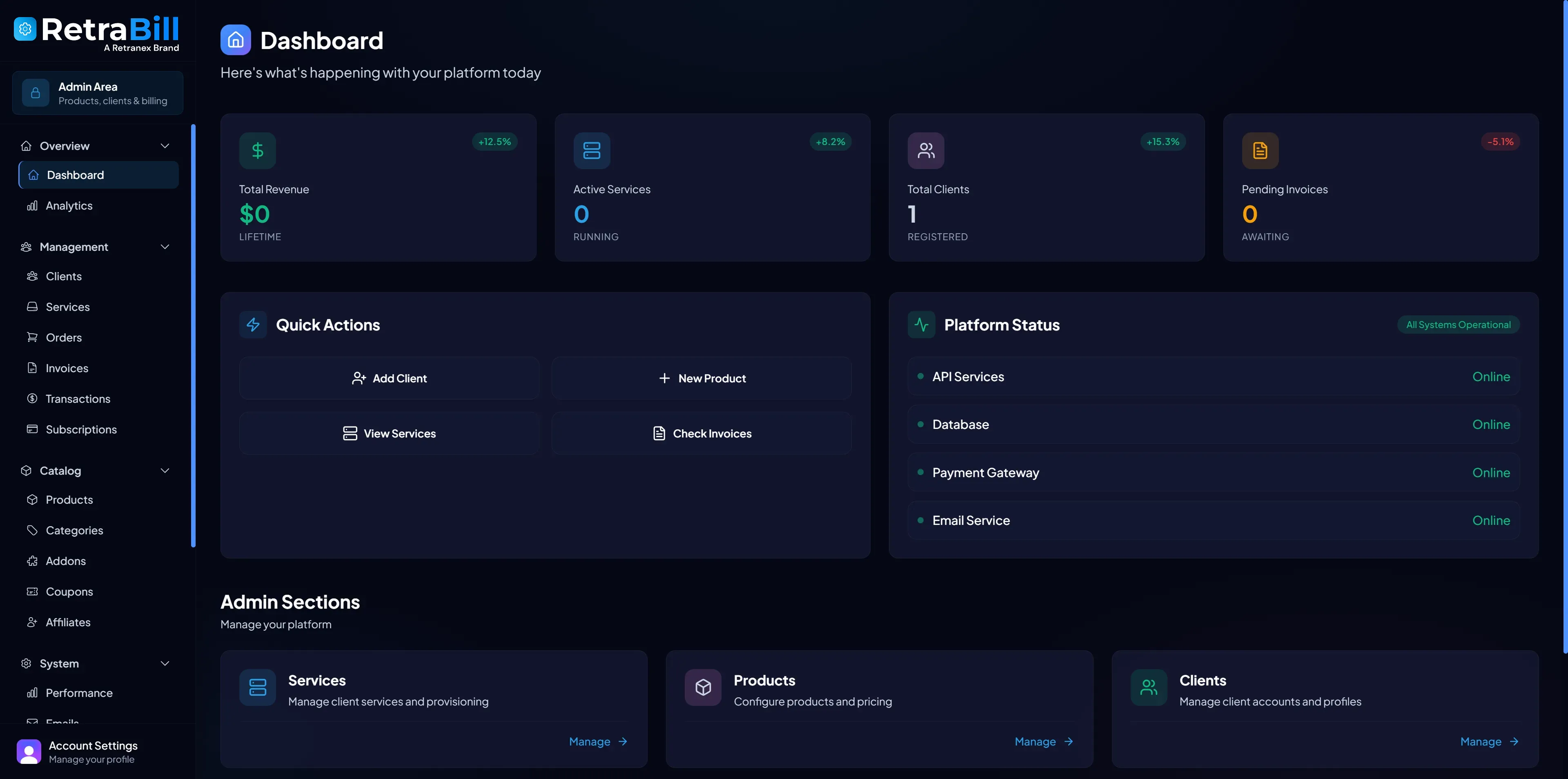Click the RetraBill gear logo icon
The height and width of the screenshot is (779, 1568).
(x=25, y=28)
